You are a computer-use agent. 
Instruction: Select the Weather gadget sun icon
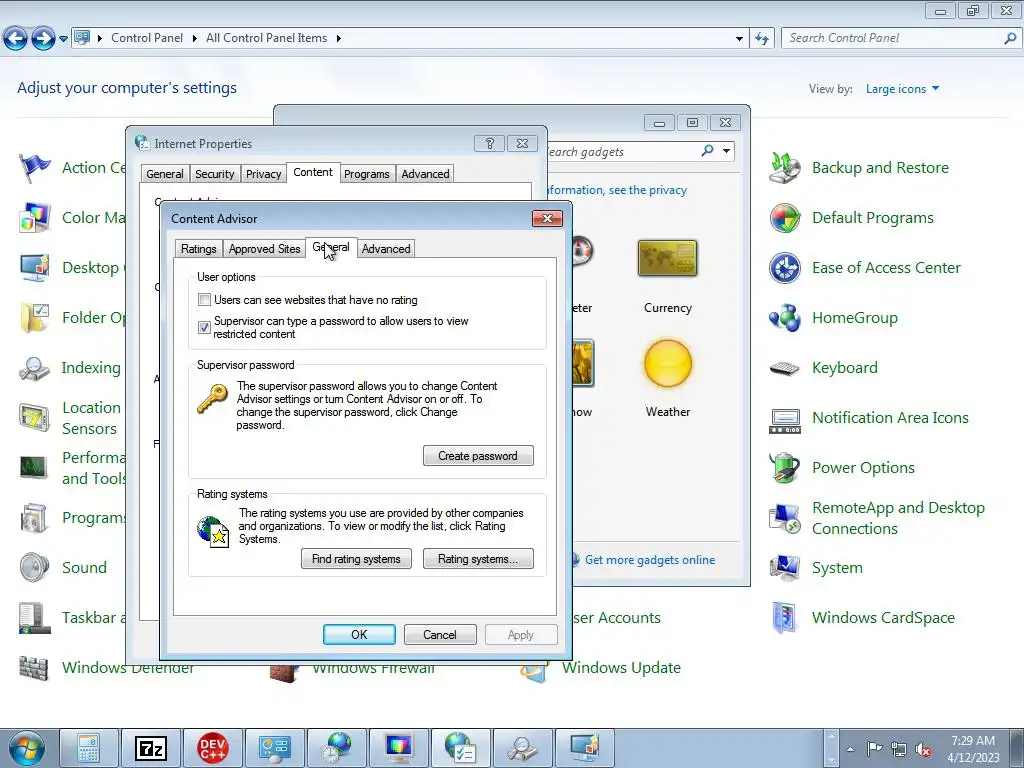coord(667,363)
